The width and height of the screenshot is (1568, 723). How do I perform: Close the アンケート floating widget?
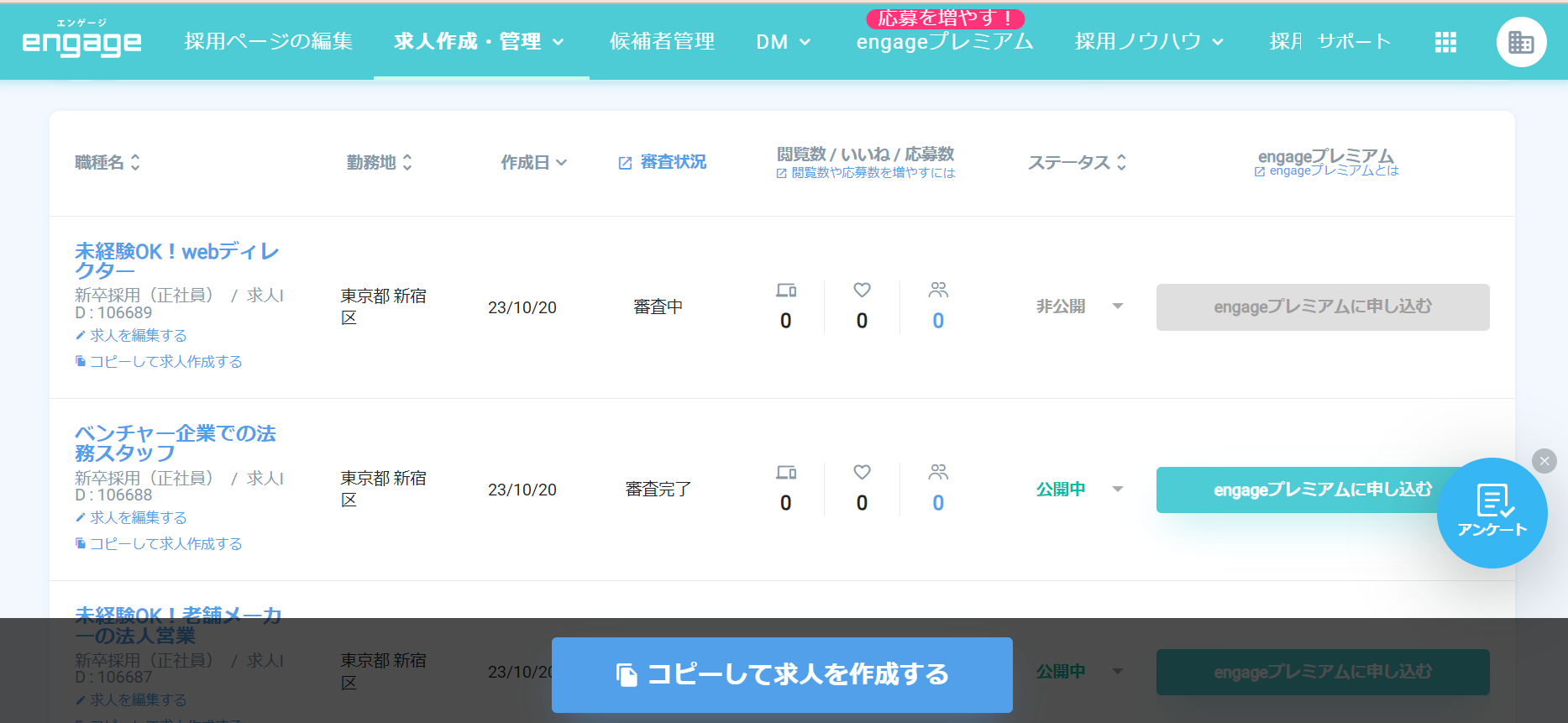click(x=1544, y=461)
